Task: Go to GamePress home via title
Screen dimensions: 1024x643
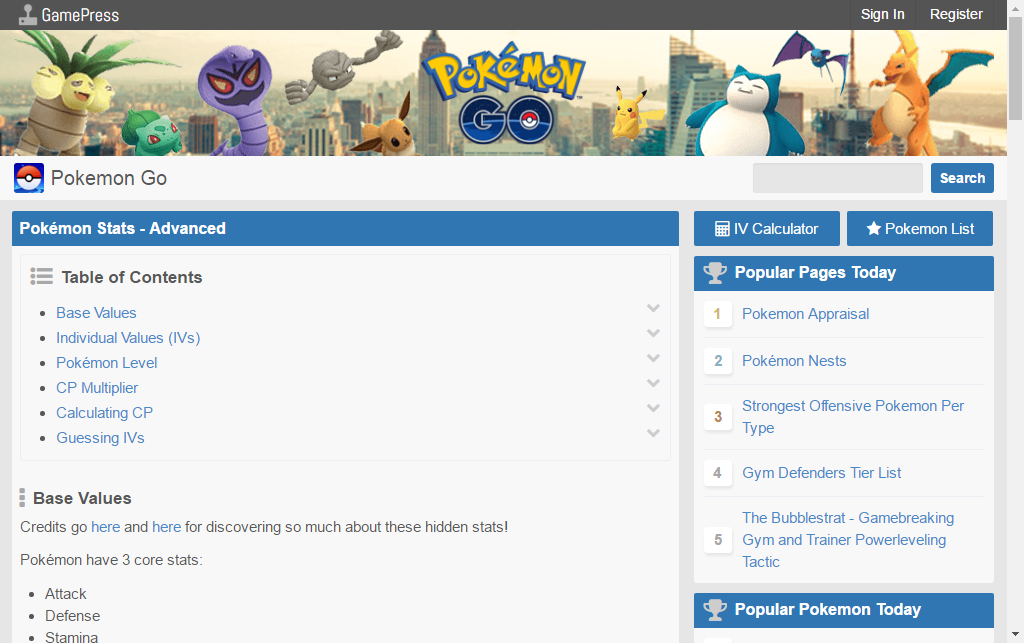Action: click(80, 15)
